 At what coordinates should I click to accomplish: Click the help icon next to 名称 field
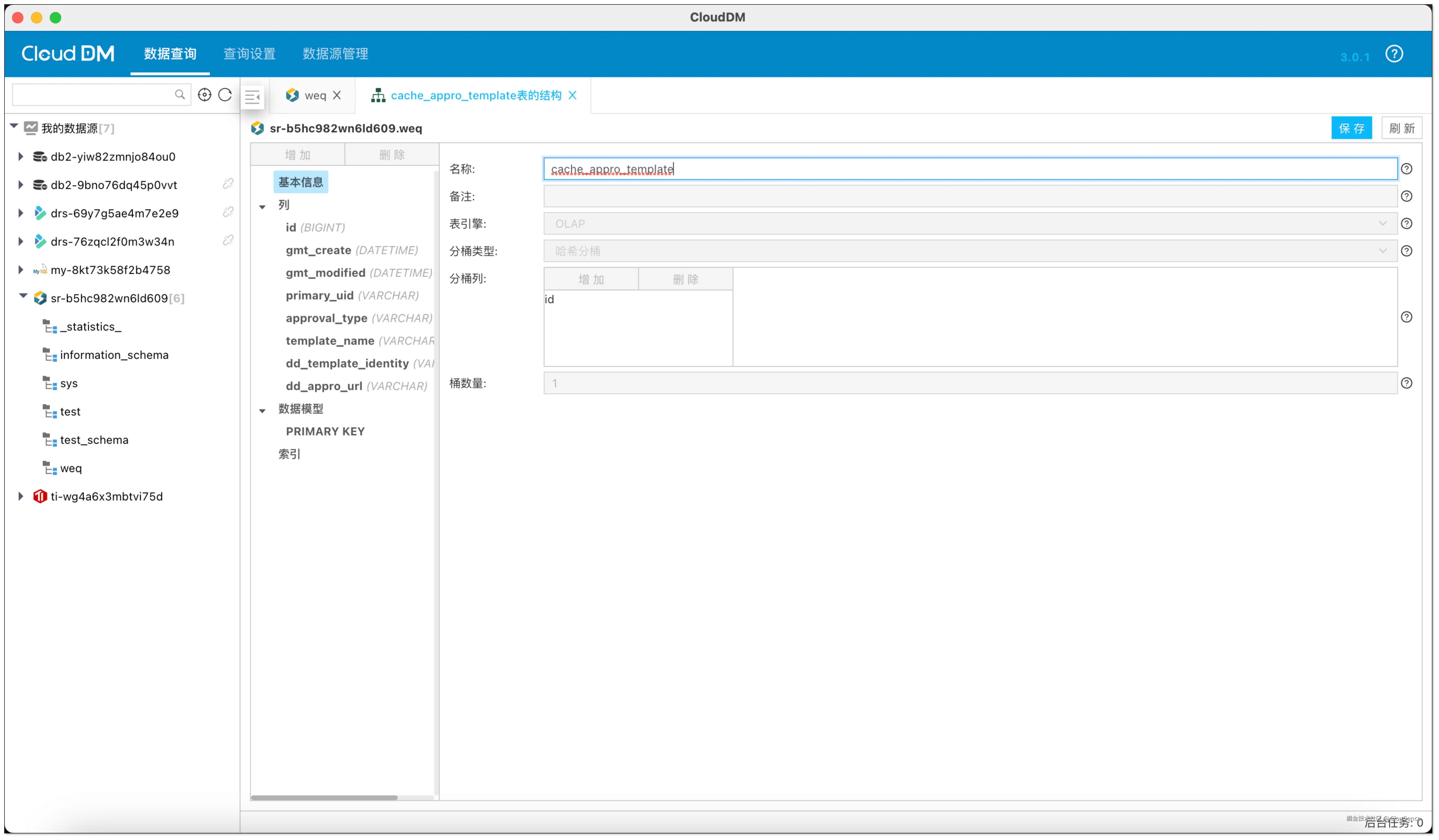[x=1406, y=169]
